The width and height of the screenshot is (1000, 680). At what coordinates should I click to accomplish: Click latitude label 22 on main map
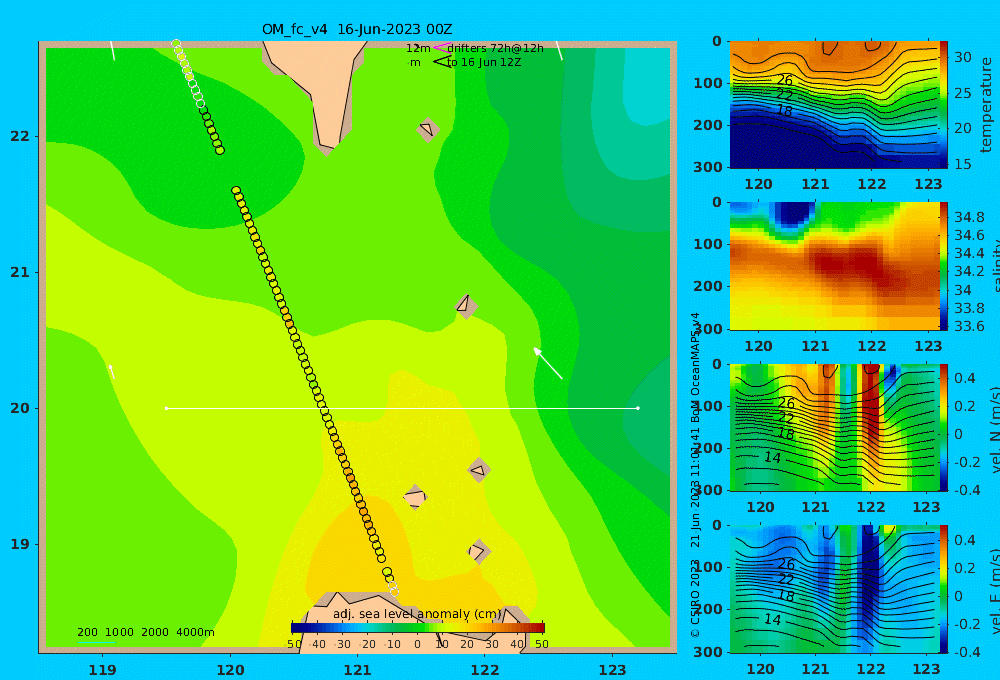pos(20,136)
